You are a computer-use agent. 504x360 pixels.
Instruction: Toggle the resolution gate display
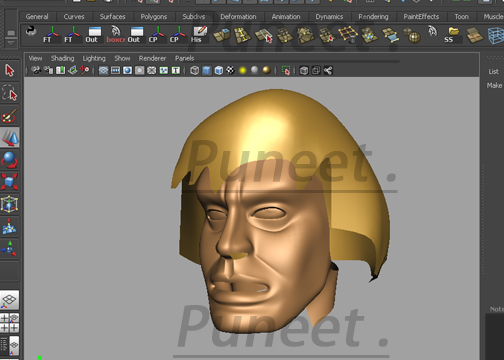pyautogui.click(x=128, y=70)
